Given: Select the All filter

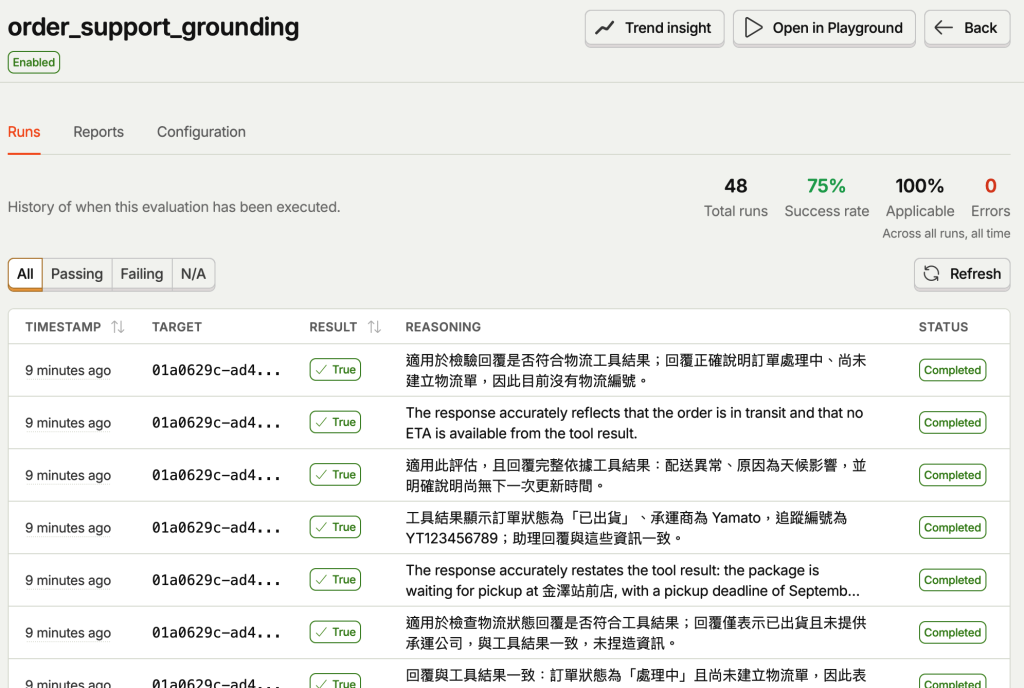Looking at the screenshot, I should 25,274.
